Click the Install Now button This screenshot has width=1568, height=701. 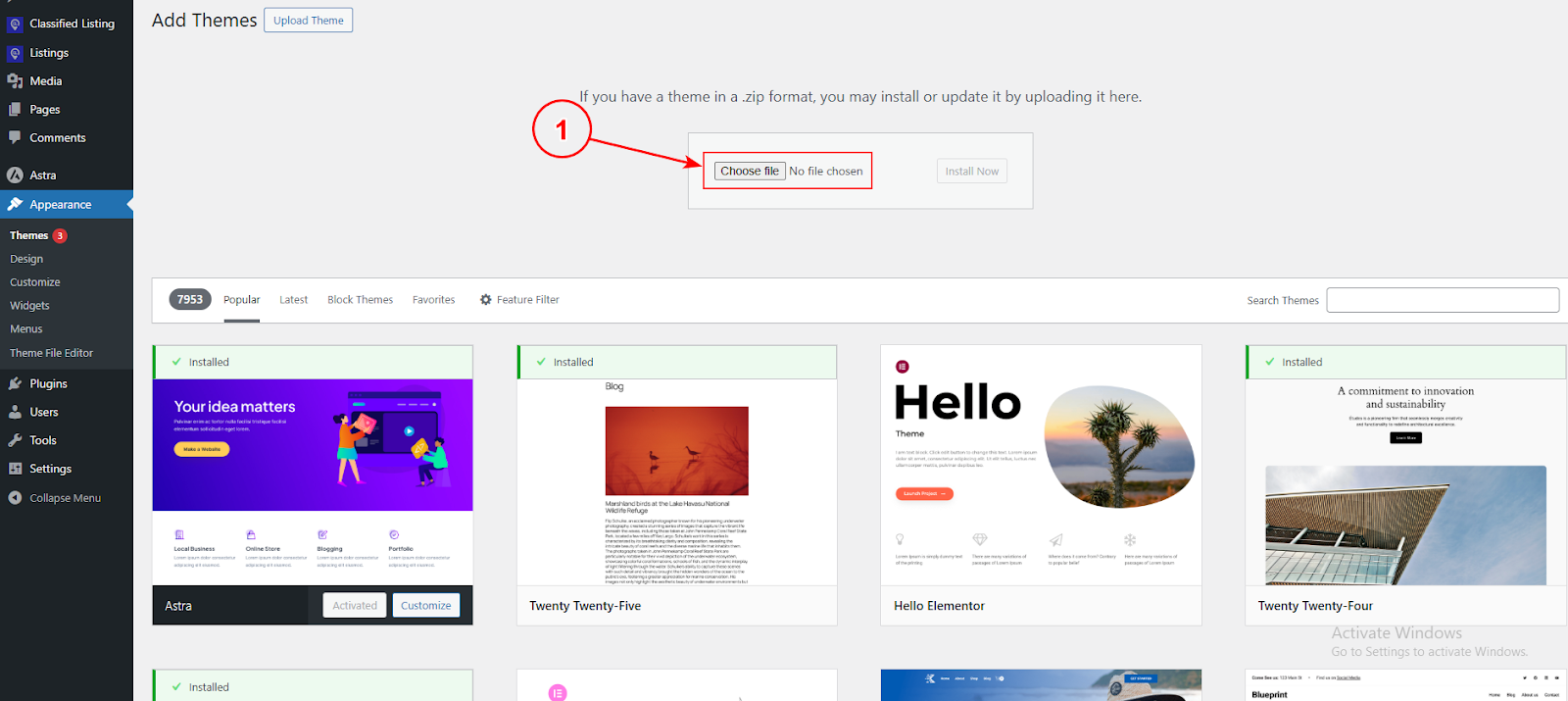click(x=972, y=172)
